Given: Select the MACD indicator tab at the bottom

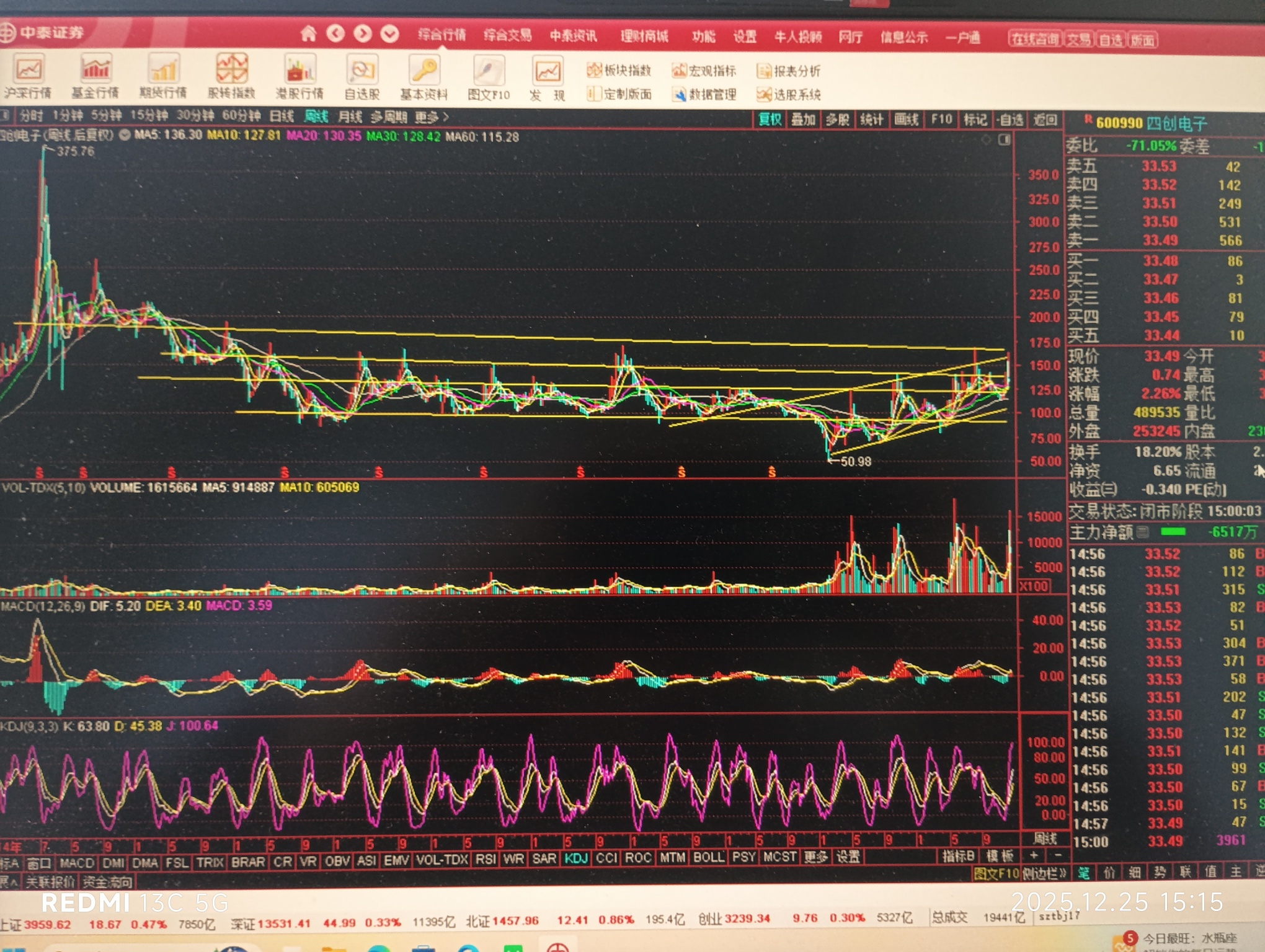Looking at the screenshot, I should point(77,863).
